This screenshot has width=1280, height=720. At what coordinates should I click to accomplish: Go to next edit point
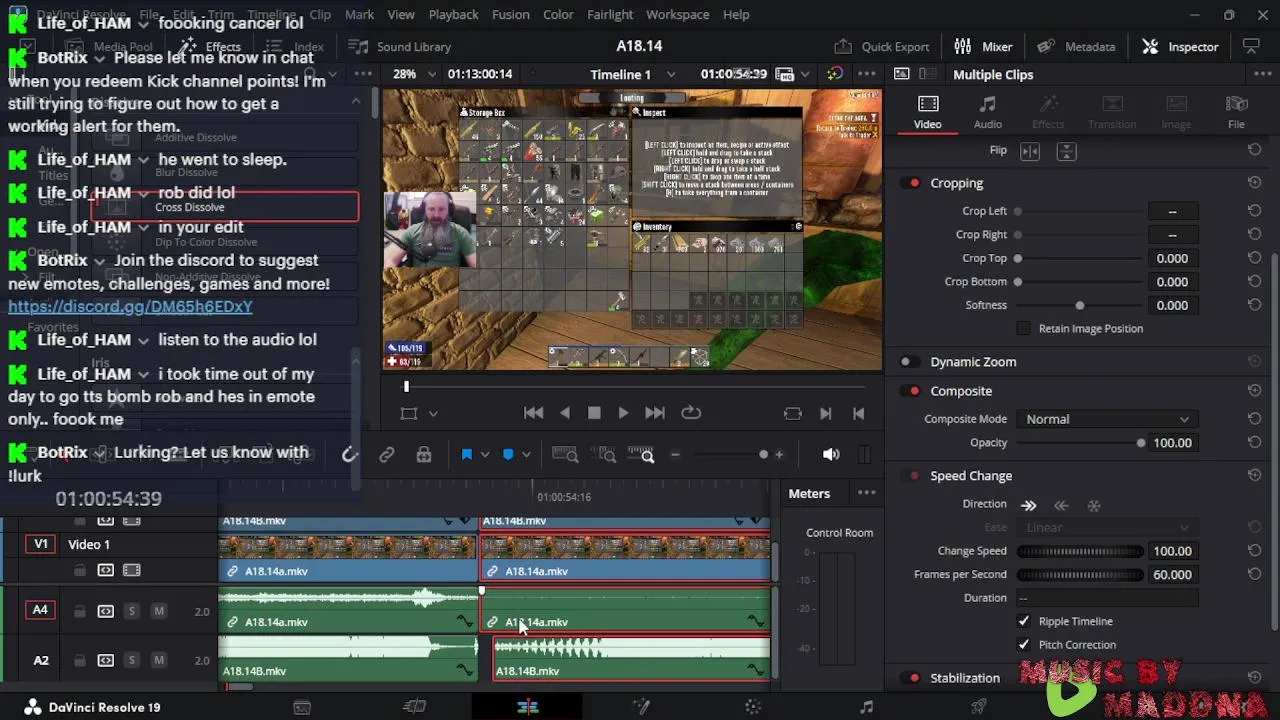tap(826, 413)
